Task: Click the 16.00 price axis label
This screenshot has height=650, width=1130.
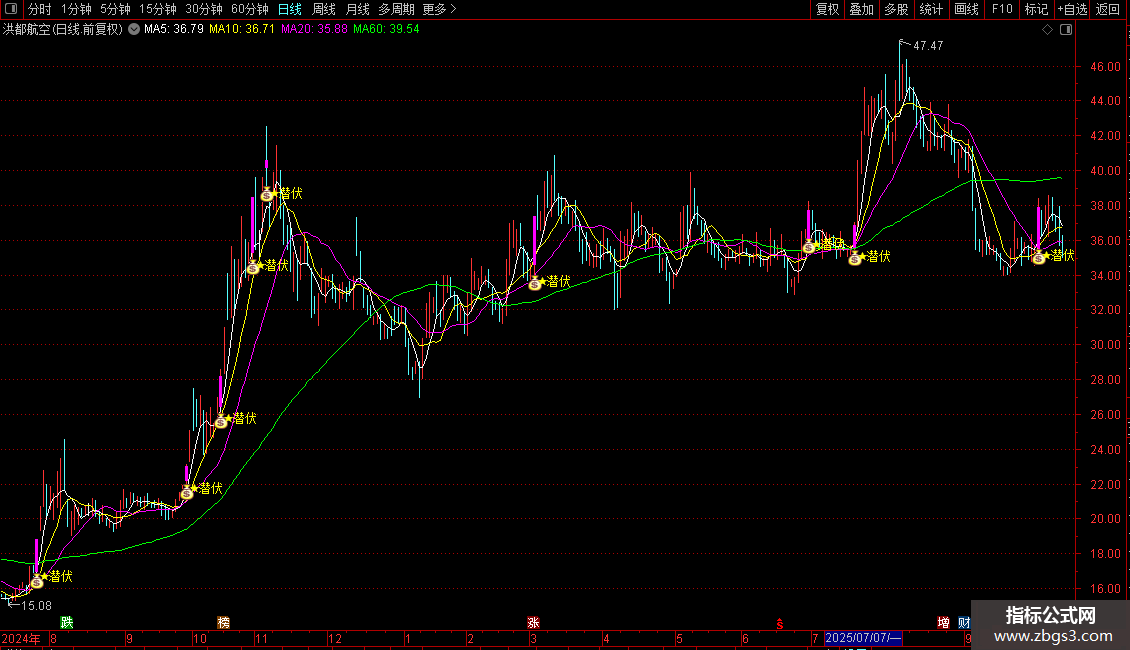Action: tap(1105, 588)
